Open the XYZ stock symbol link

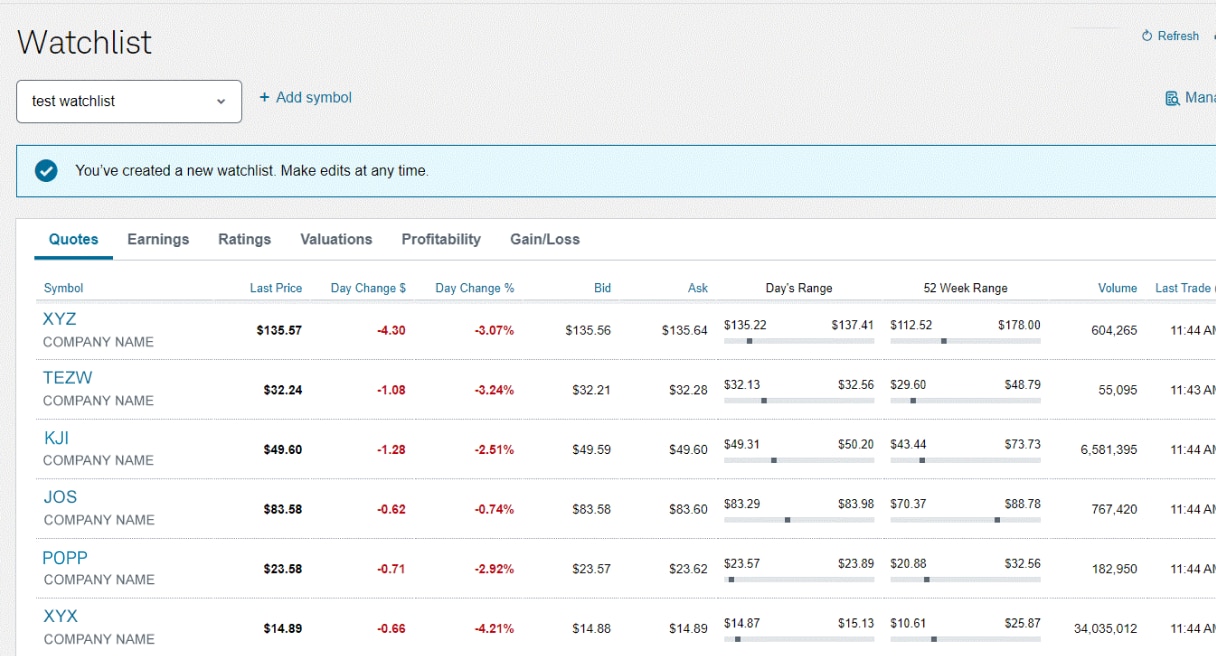(x=60, y=319)
